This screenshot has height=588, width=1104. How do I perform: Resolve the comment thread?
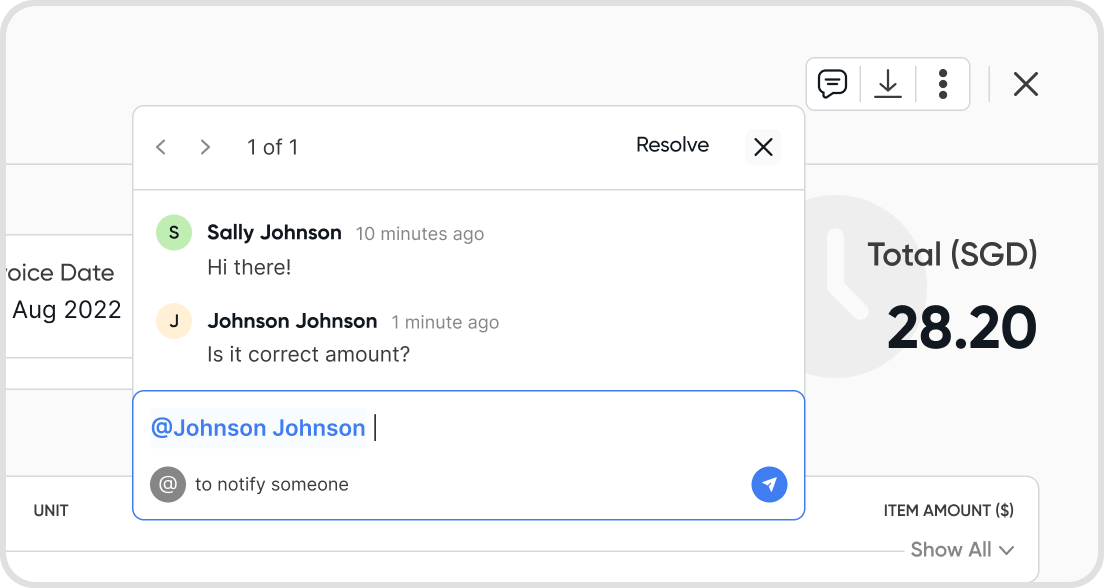tap(672, 146)
